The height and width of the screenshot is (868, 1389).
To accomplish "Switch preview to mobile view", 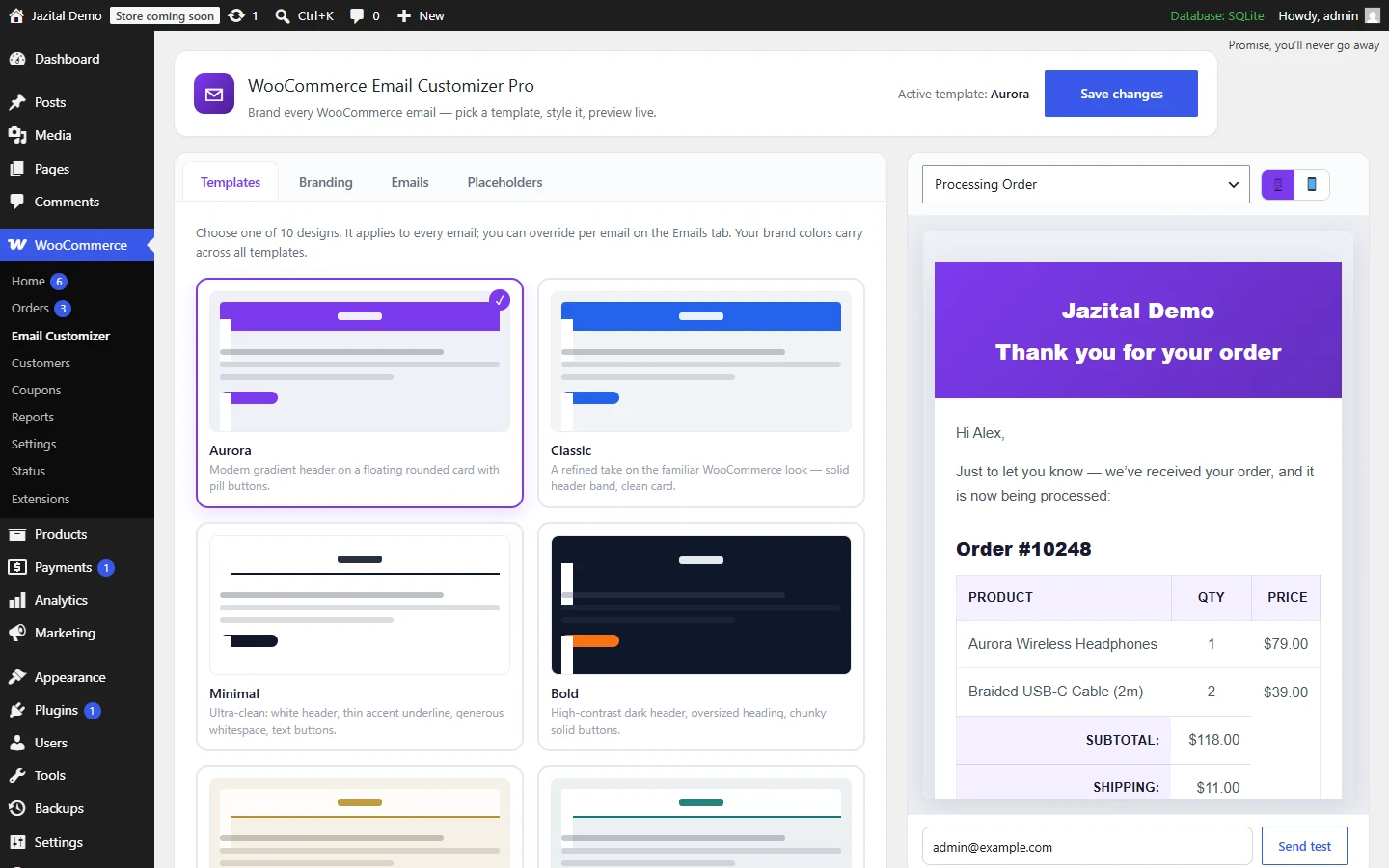I will pos(1312,184).
